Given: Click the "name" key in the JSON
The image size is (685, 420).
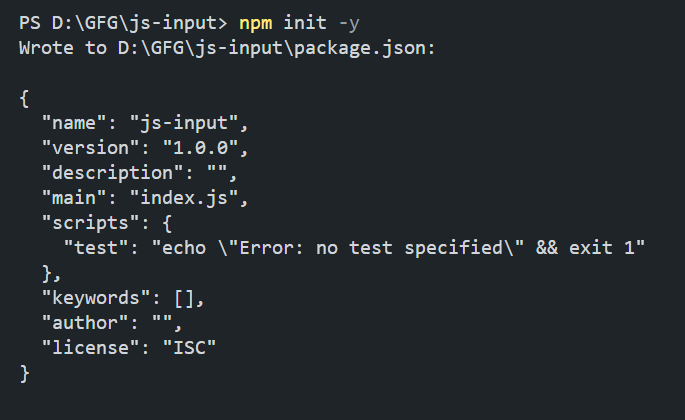Looking at the screenshot, I should coord(75,122).
